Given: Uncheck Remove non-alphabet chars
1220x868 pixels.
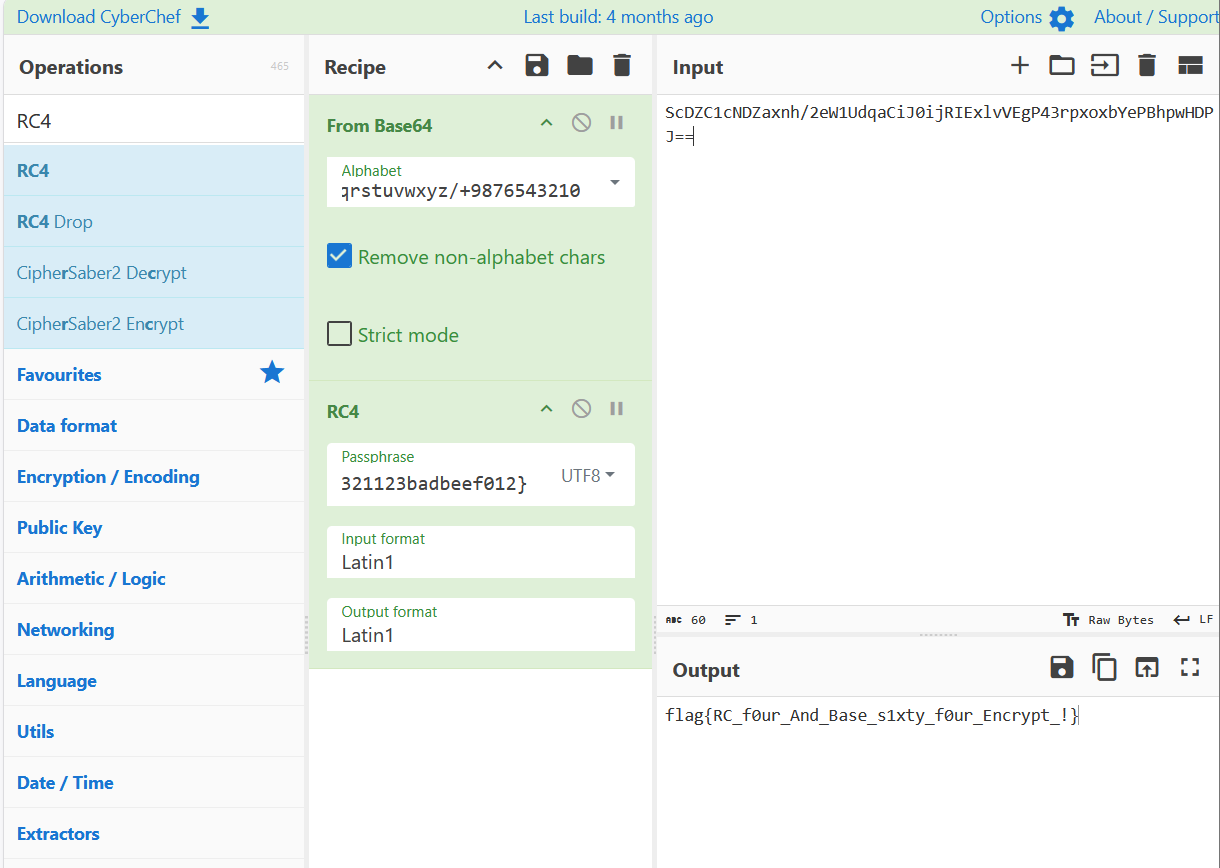Looking at the screenshot, I should pyautogui.click(x=340, y=256).
